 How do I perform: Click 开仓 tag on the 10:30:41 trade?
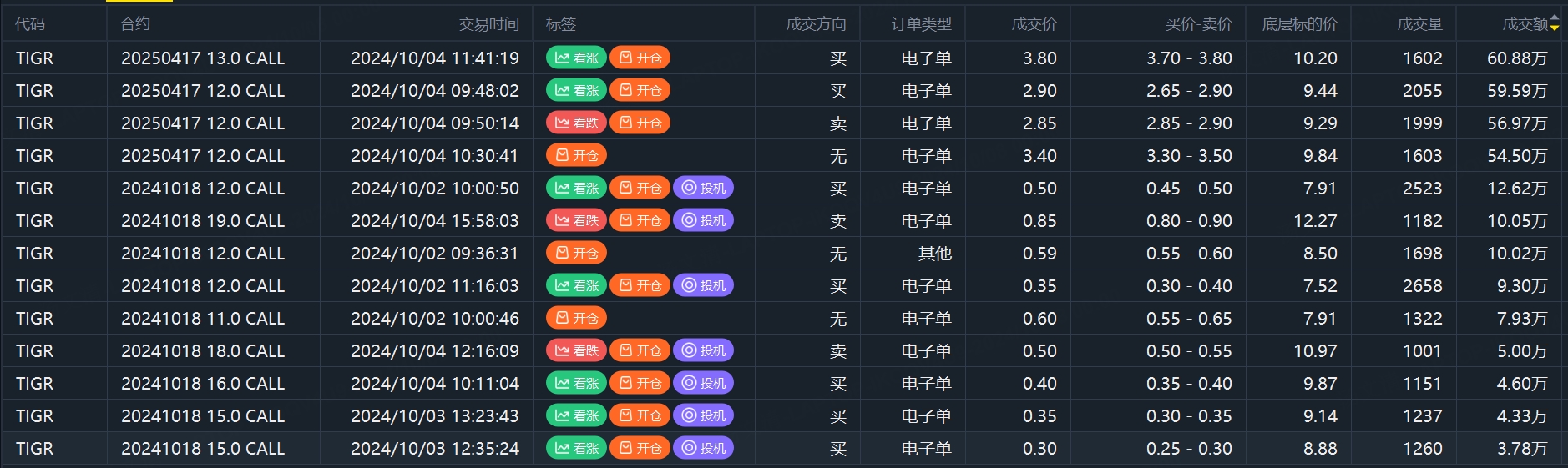[576, 155]
